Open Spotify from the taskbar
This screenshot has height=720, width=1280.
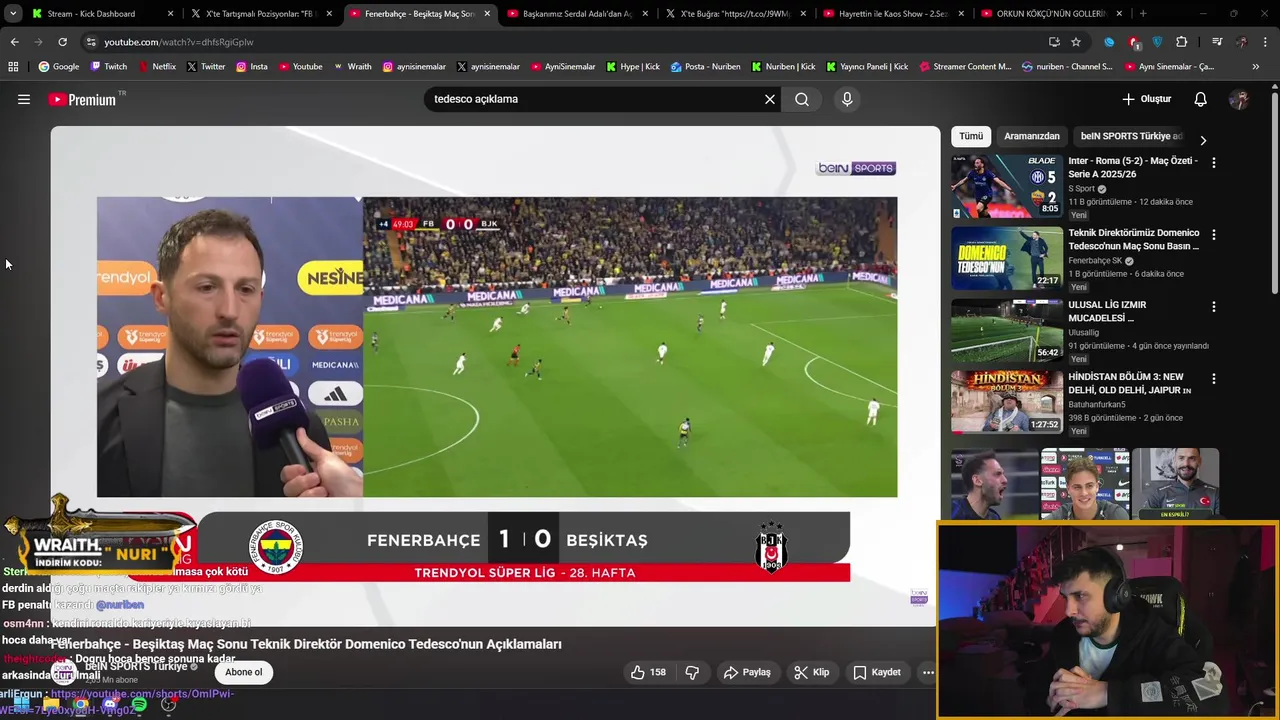click(x=139, y=705)
